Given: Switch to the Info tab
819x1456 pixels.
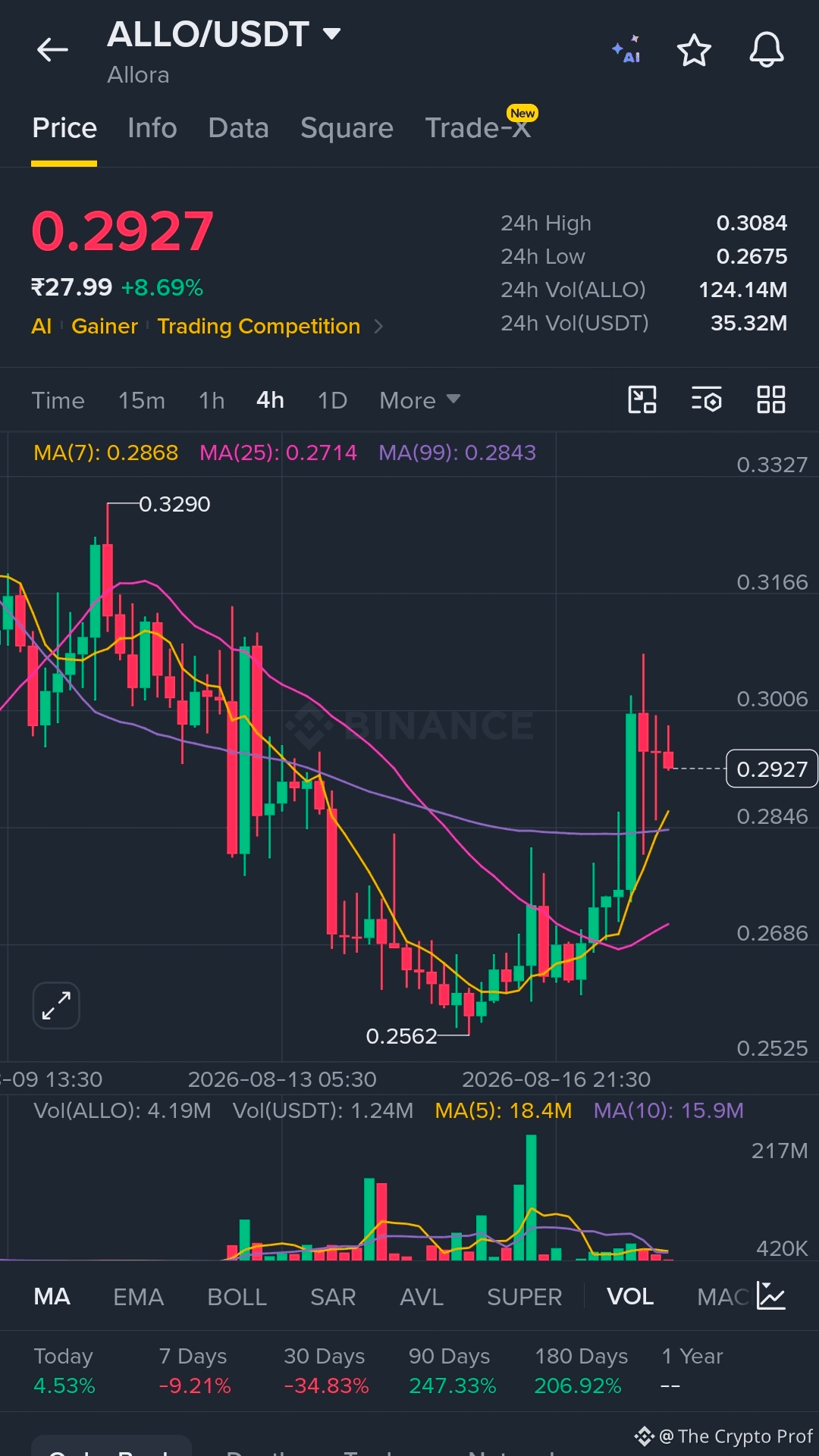Looking at the screenshot, I should 152,128.
